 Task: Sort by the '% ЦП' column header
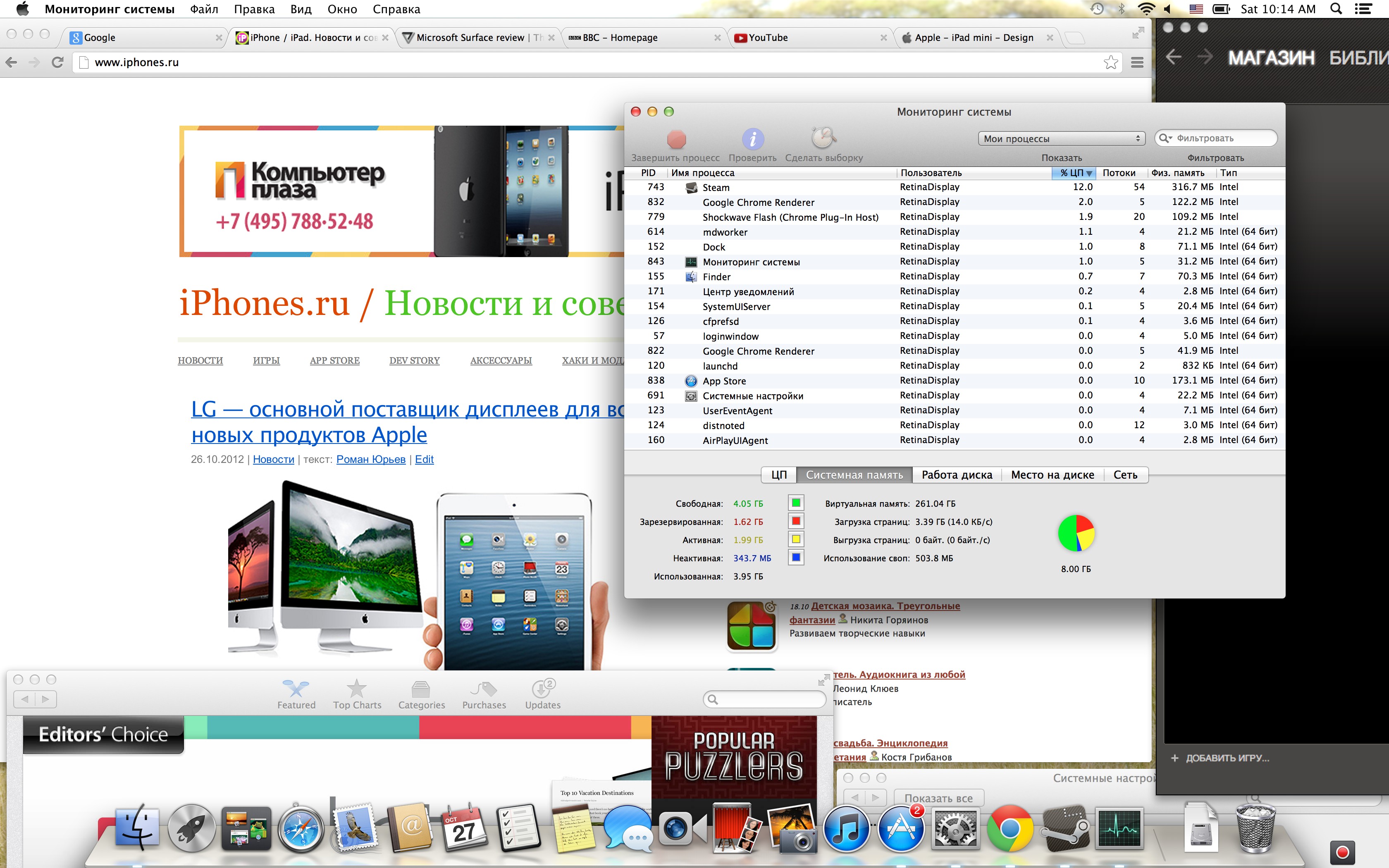(x=1073, y=173)
